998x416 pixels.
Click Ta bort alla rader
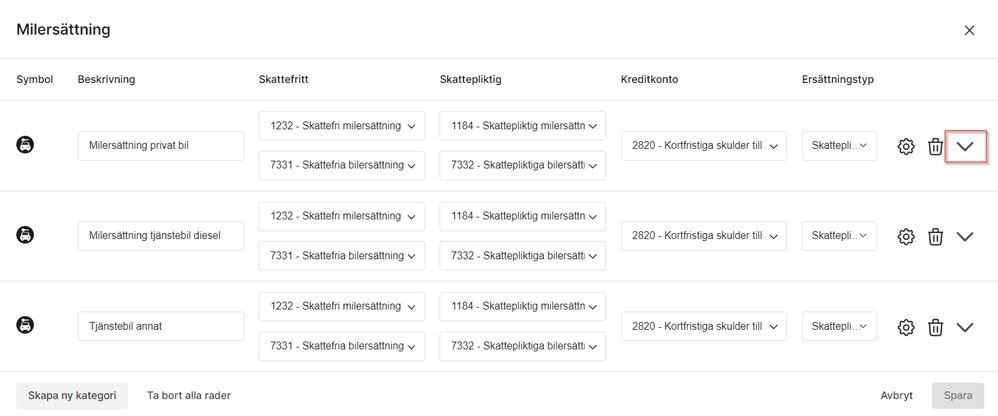point(189,396)
